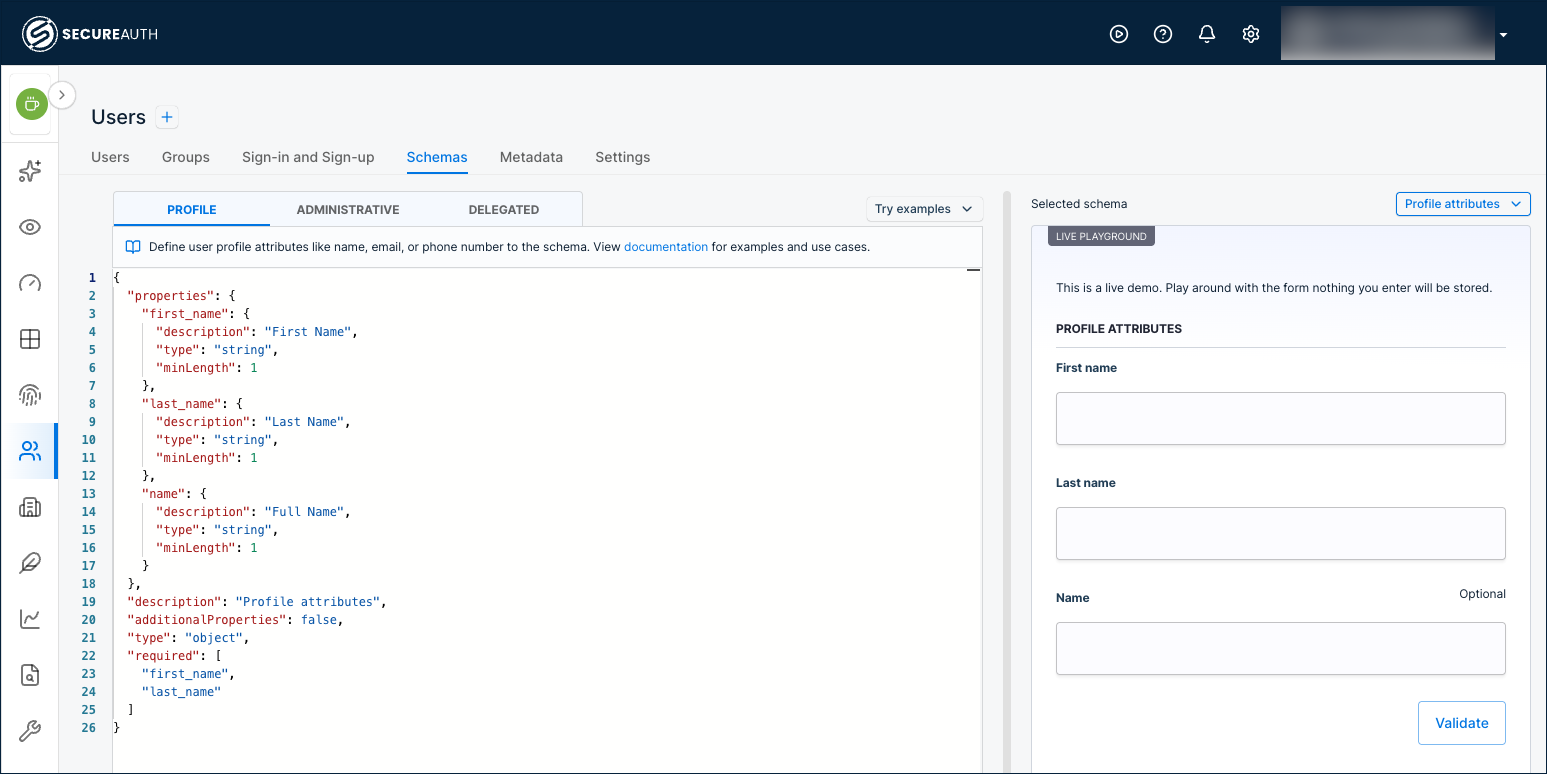Open the wrench icon in the sidebar
This screenshot has height=774, width=1547.
tap(30, 731)
